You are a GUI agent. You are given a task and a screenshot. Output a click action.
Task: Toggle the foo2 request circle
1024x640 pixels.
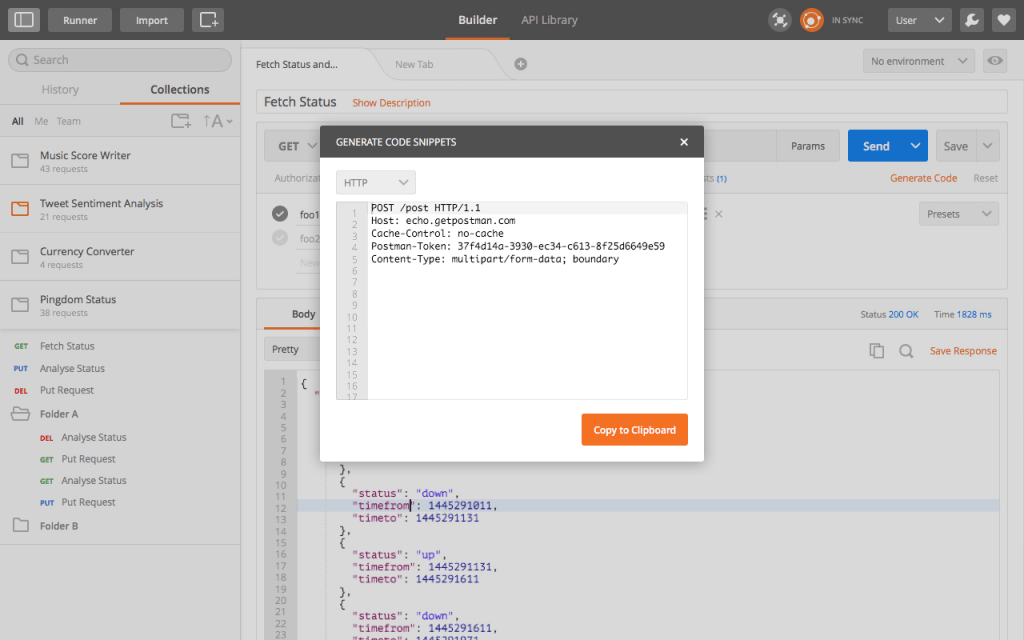[x=281, y=237]
